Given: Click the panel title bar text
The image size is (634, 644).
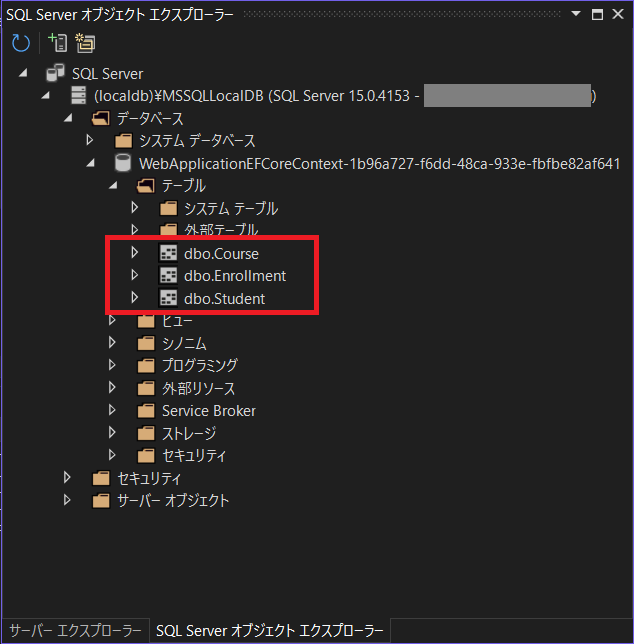Looking at the screenshot, I should pyautogui.click(x=119, y=14).
